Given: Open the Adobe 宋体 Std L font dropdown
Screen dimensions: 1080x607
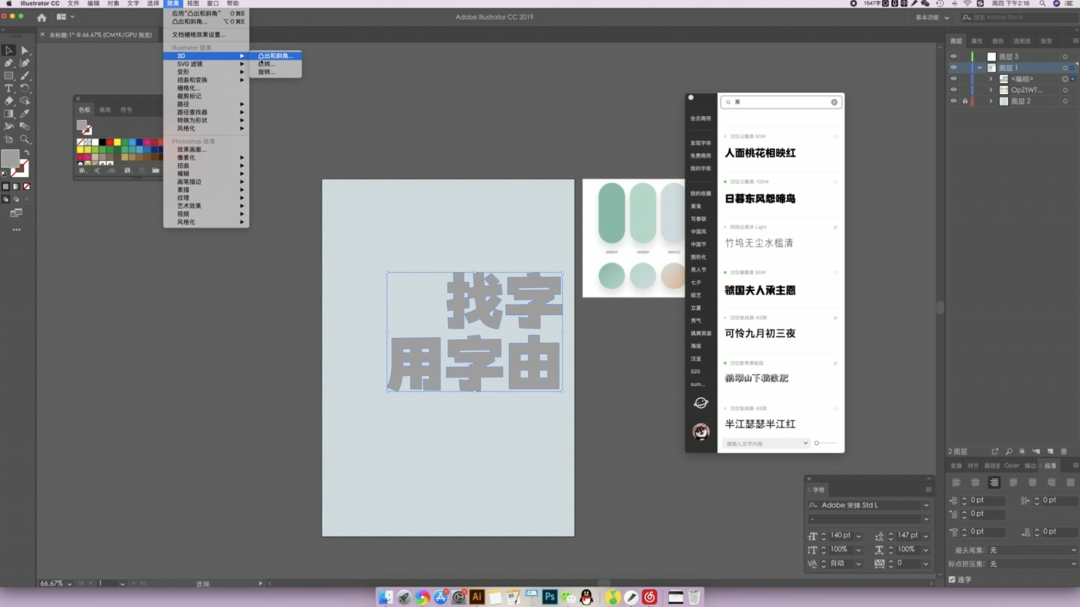Looking at the screenshot, I should 926,505.
